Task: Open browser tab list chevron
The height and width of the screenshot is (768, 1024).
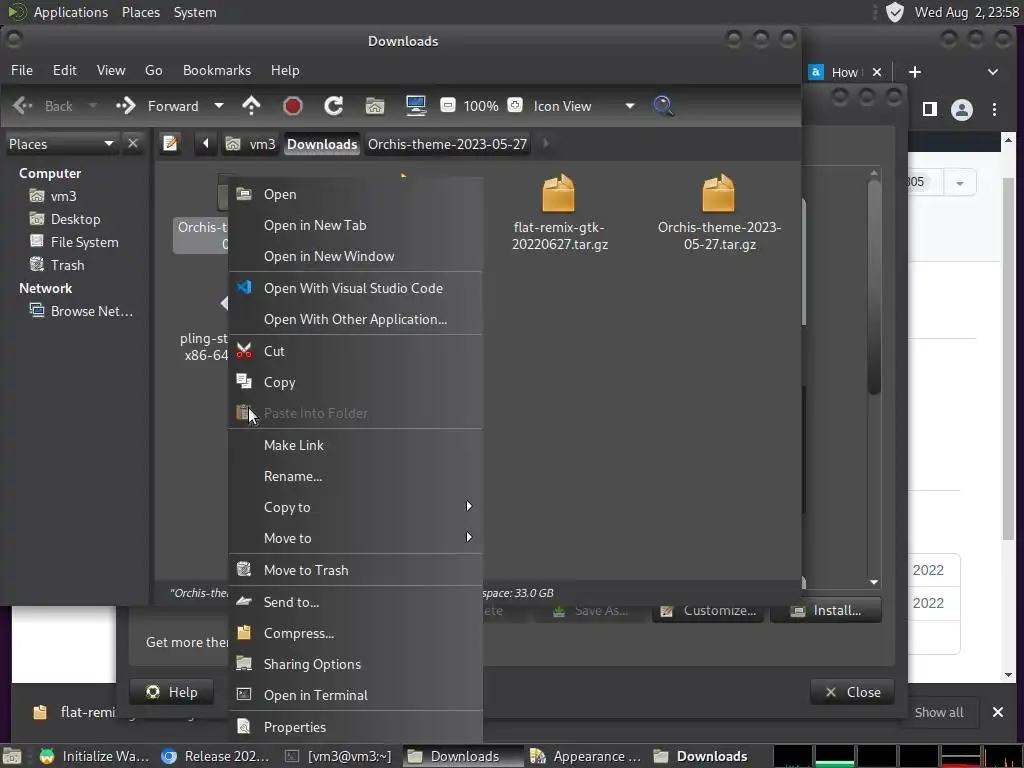Action: (993, 72)
